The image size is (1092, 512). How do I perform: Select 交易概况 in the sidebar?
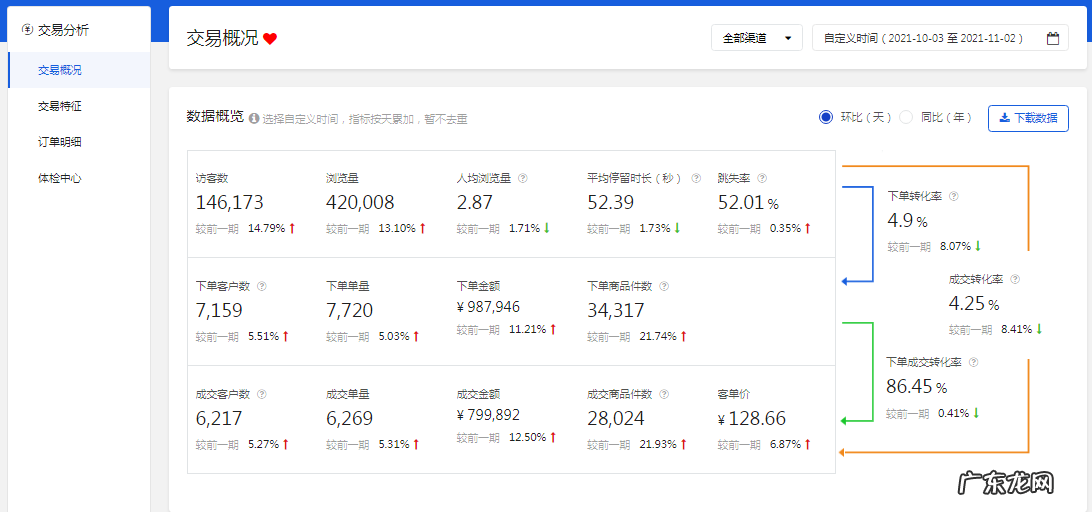click(x=60, y=70)
